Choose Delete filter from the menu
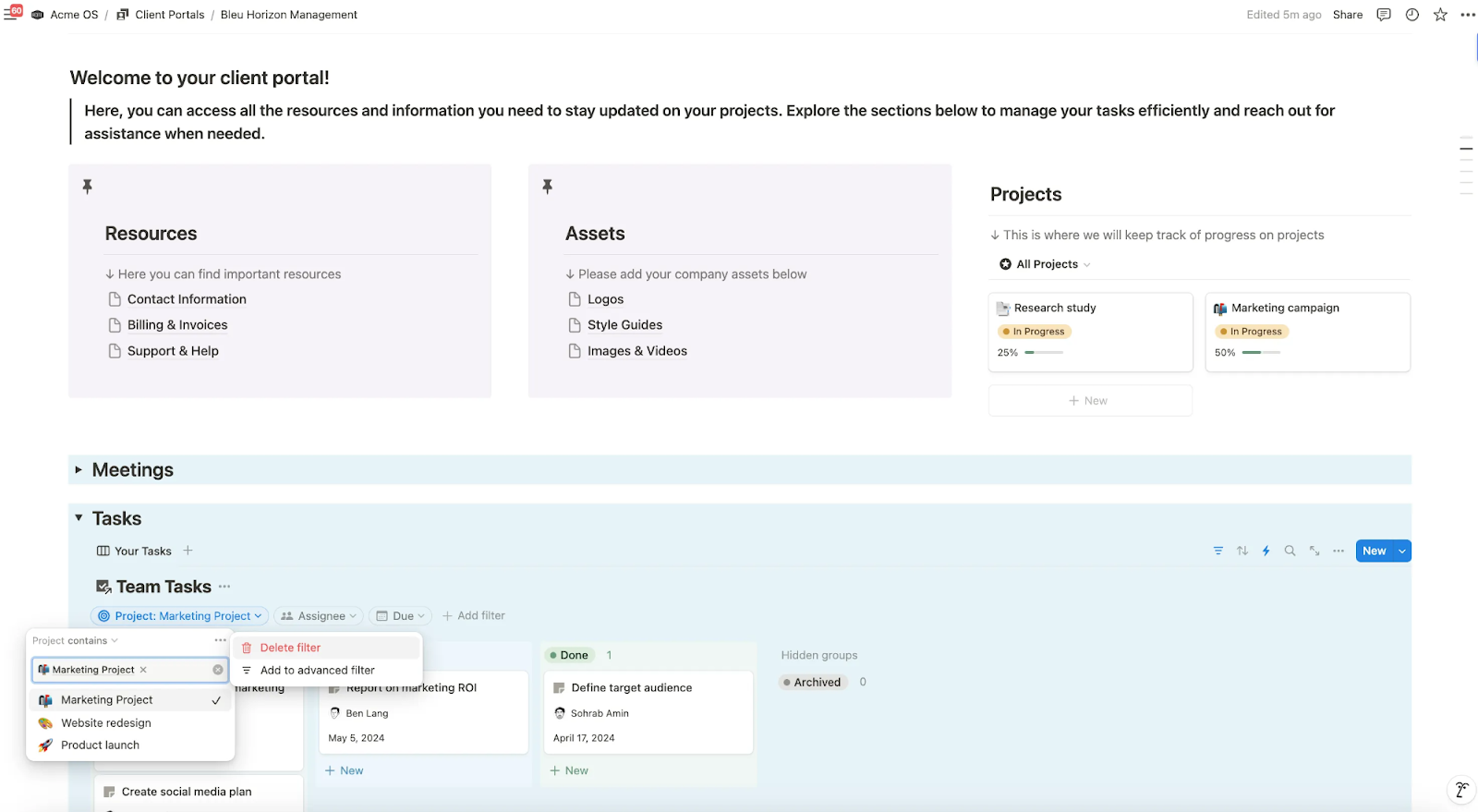The image size is (1478, 812). tap(327, 648)
